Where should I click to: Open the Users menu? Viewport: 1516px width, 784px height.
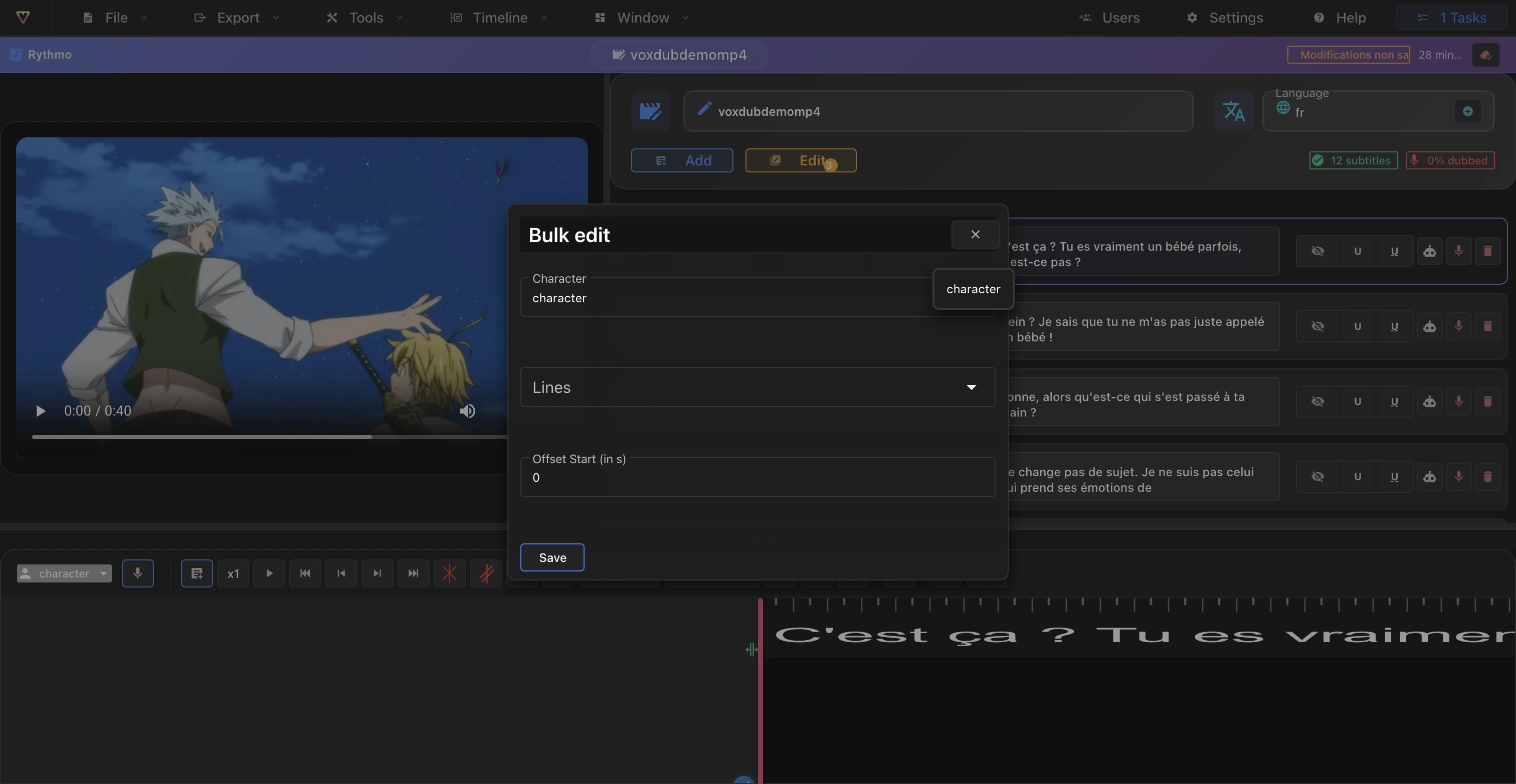1109,18
